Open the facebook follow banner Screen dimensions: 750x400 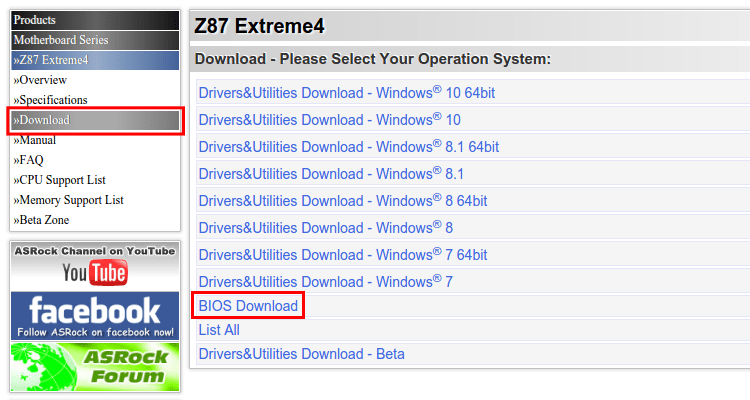[95, 316]
